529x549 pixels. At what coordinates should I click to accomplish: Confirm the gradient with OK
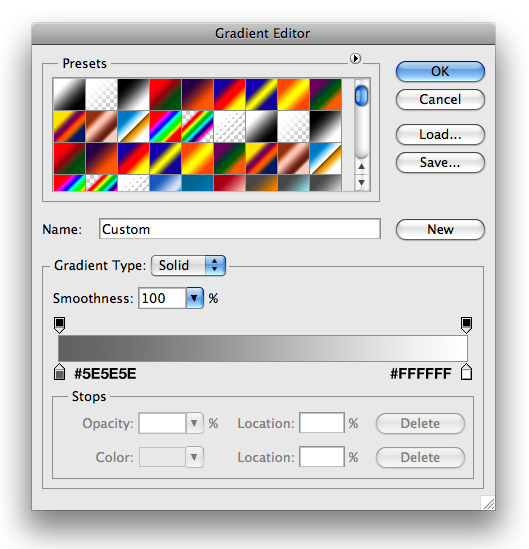(440, 71)
